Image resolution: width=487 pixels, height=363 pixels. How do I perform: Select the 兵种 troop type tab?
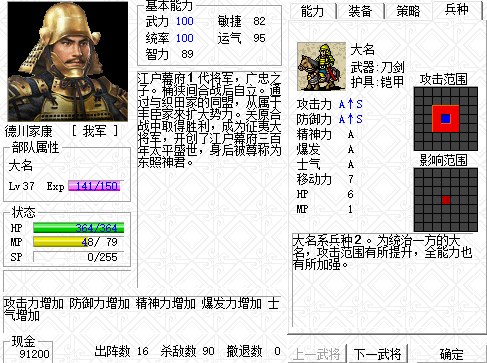click(x=457, y=10)
